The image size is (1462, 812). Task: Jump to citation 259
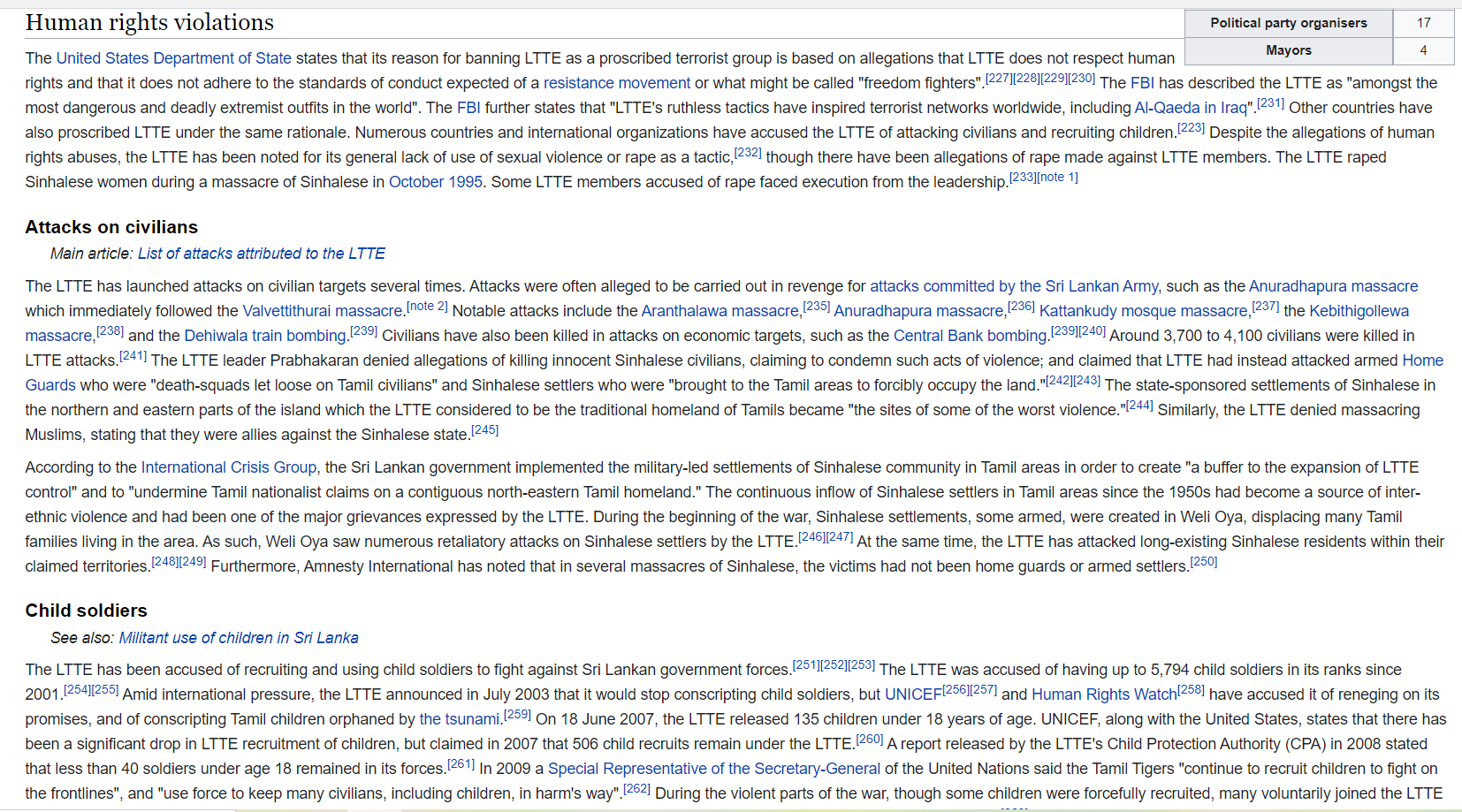point(518,715)
